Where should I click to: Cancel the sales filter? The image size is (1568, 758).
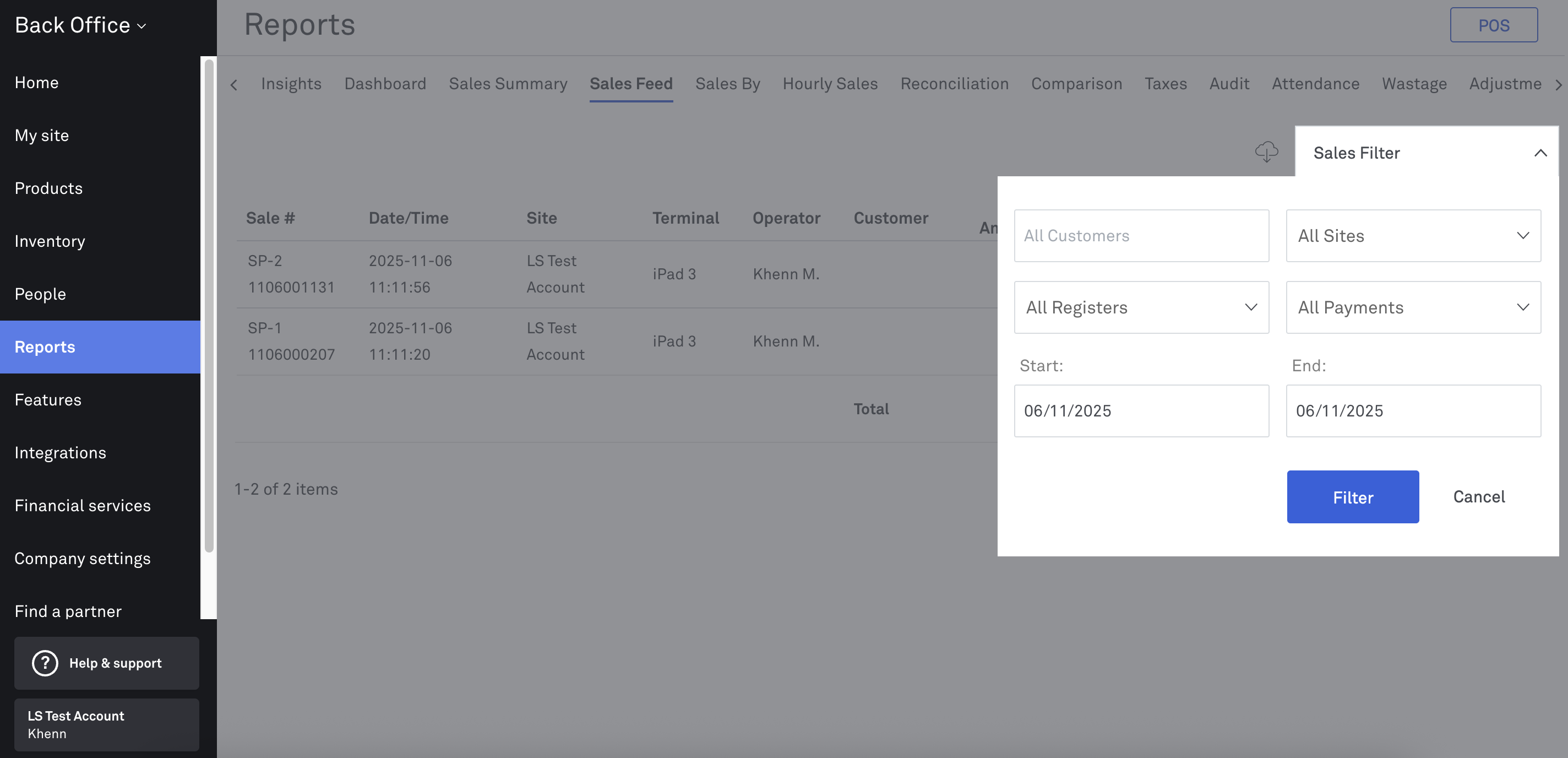1478,496
